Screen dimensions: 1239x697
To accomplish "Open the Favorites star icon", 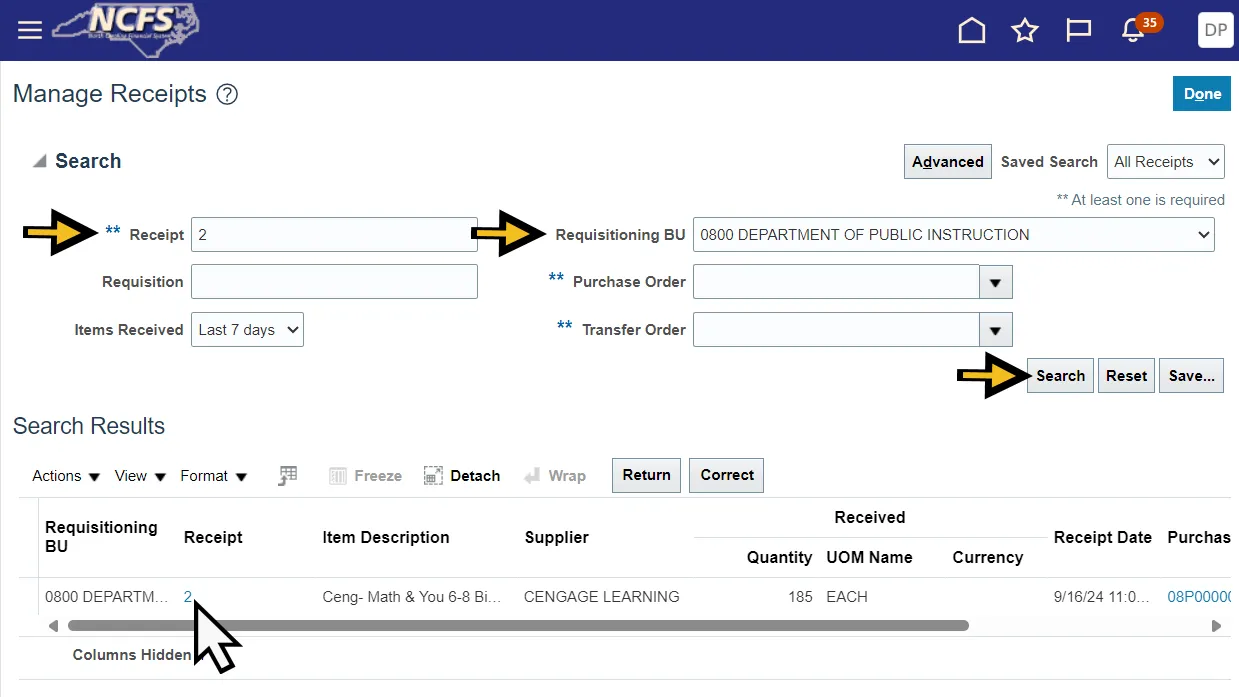I will point(1024,30).
